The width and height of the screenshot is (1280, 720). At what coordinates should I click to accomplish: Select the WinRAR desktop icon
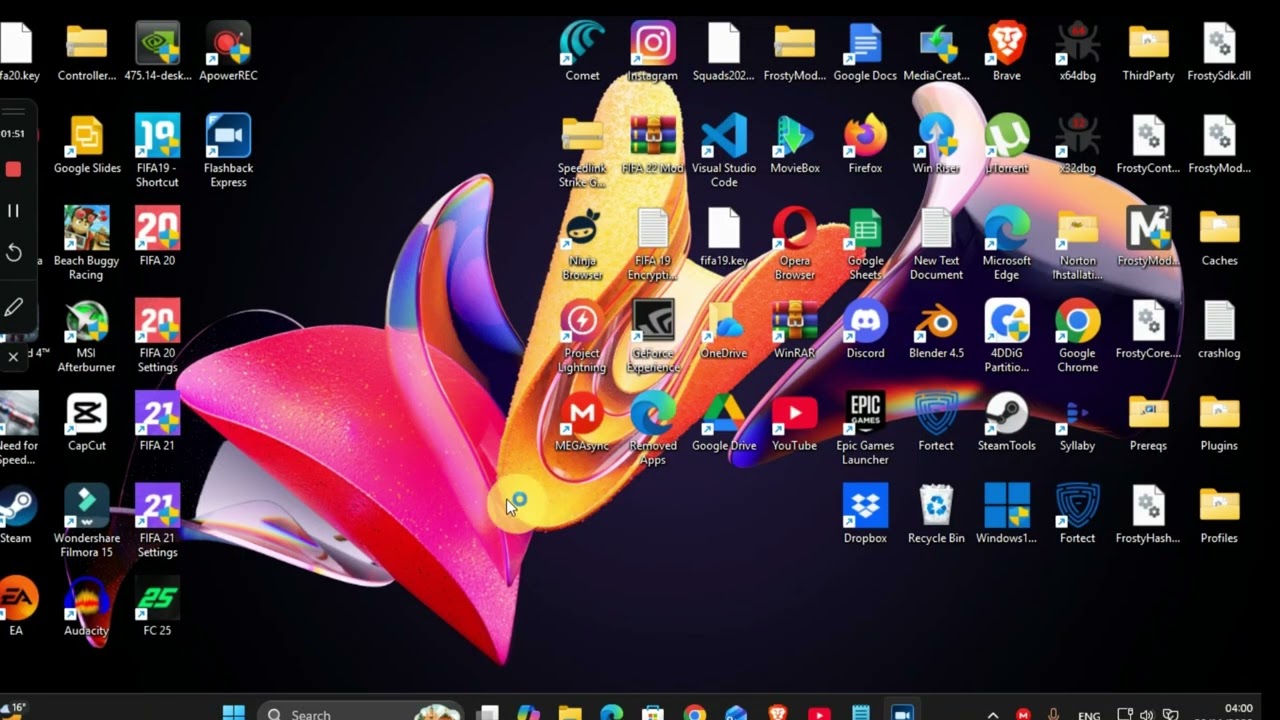click(x=795, y=330)
